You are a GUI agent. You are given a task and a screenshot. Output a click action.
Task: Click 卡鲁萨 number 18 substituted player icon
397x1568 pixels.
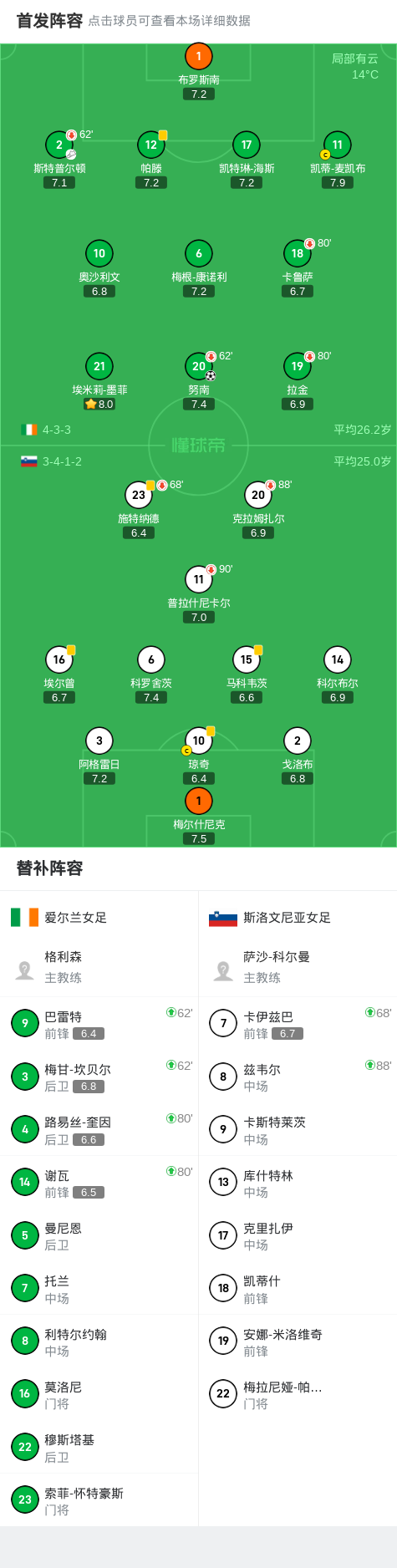click(x=298, y=253)
